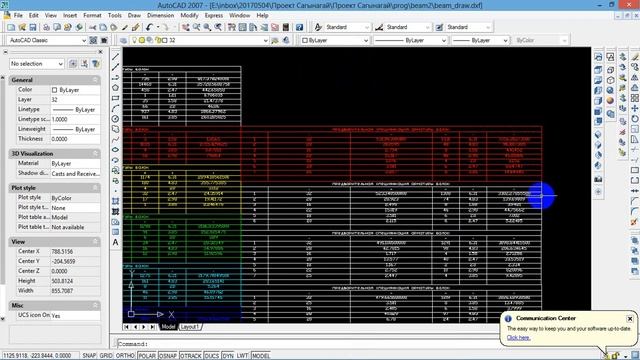Collapse the Plot style section
Image resolution: width=640 pixels, height=360 pixels.
[x=95, y=188]
